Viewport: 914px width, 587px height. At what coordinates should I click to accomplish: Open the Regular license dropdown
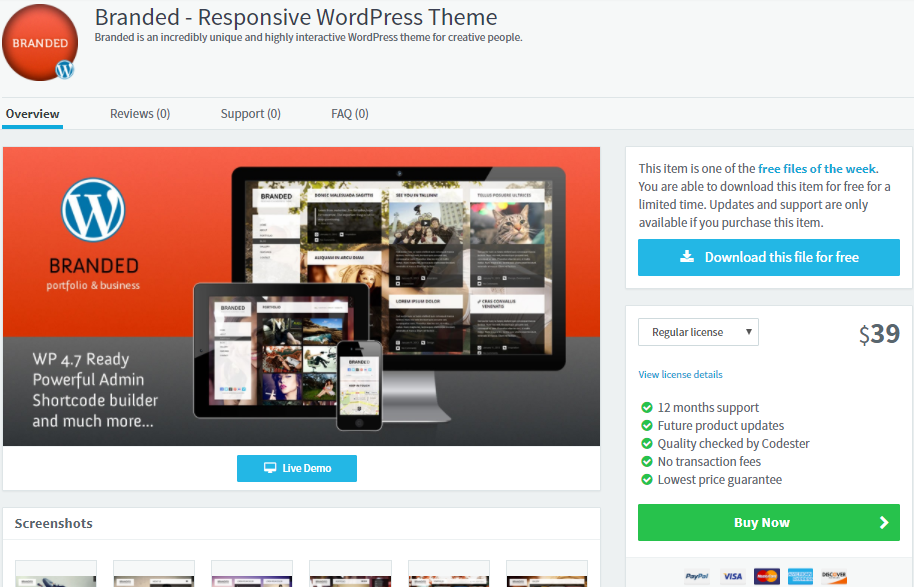[698, 332]
